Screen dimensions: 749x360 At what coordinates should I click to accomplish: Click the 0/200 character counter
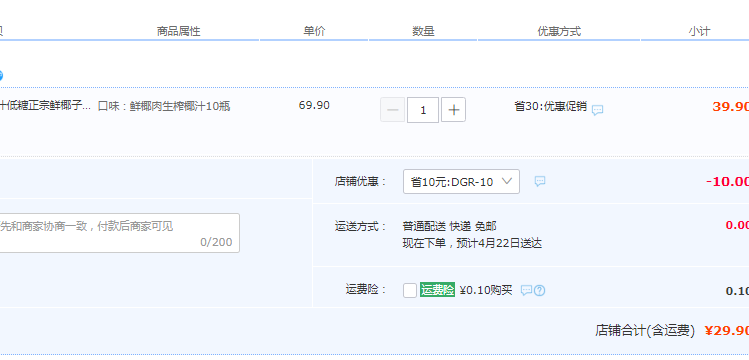216,242
